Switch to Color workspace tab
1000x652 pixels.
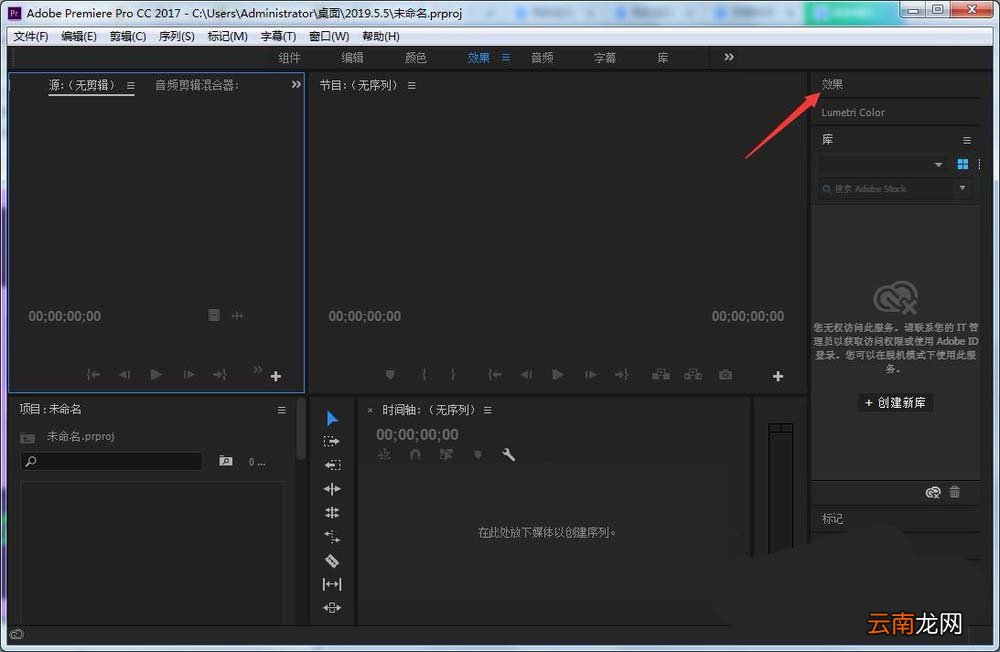click(416, 58)
